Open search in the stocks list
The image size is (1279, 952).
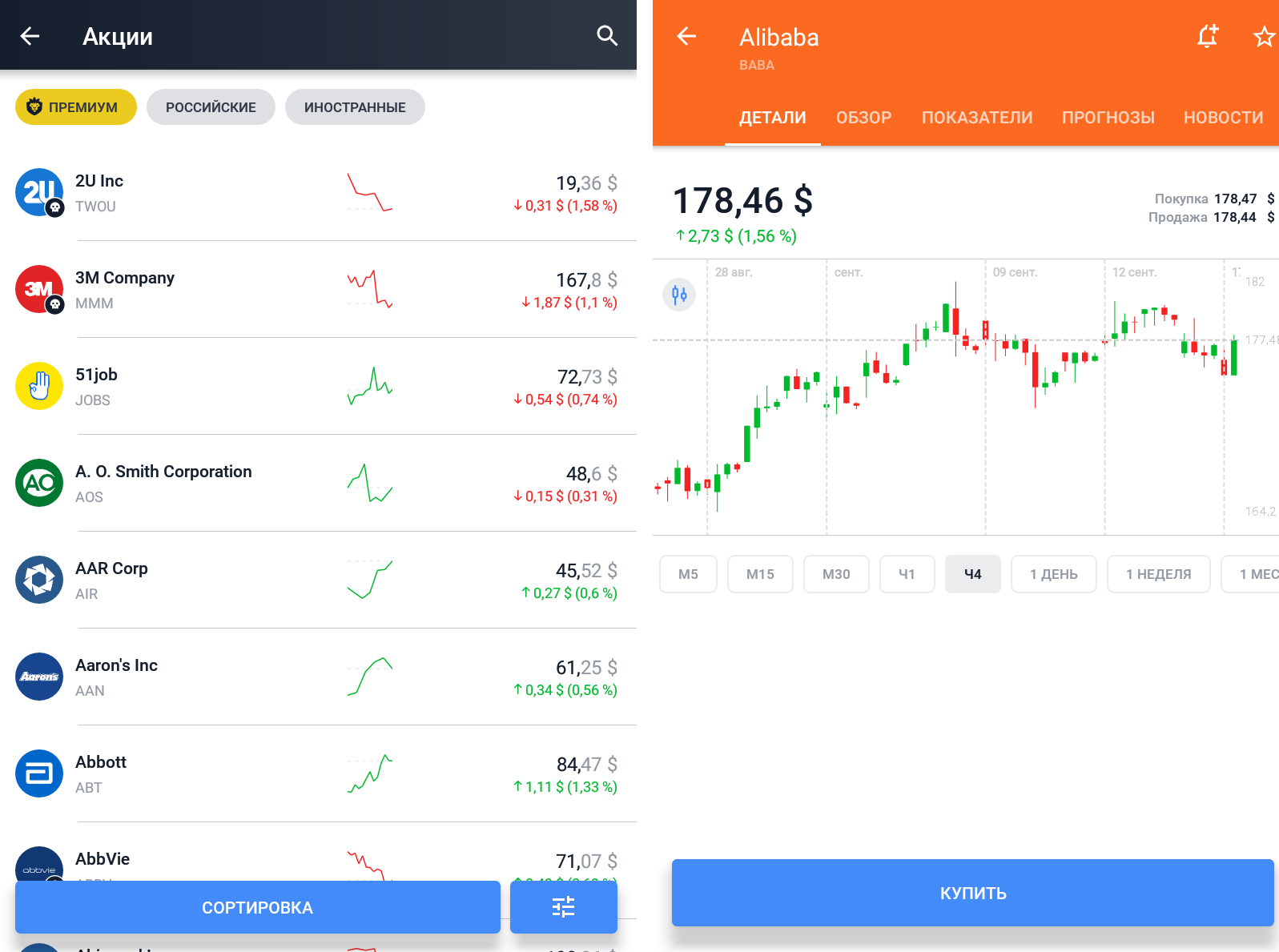[607, 36]
